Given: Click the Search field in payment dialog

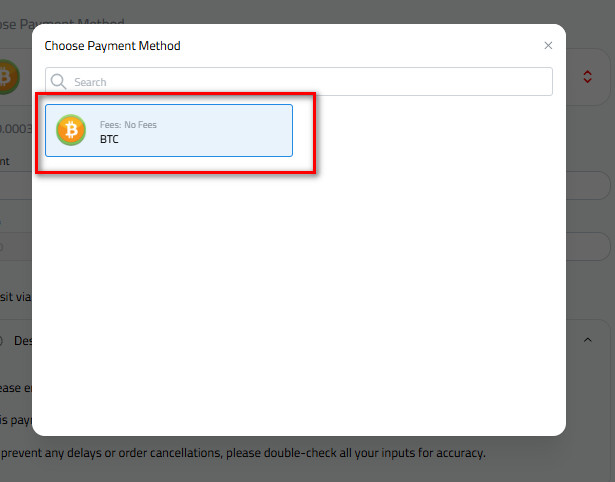Looking at the screenshot, I should click(x=299, y=82).
